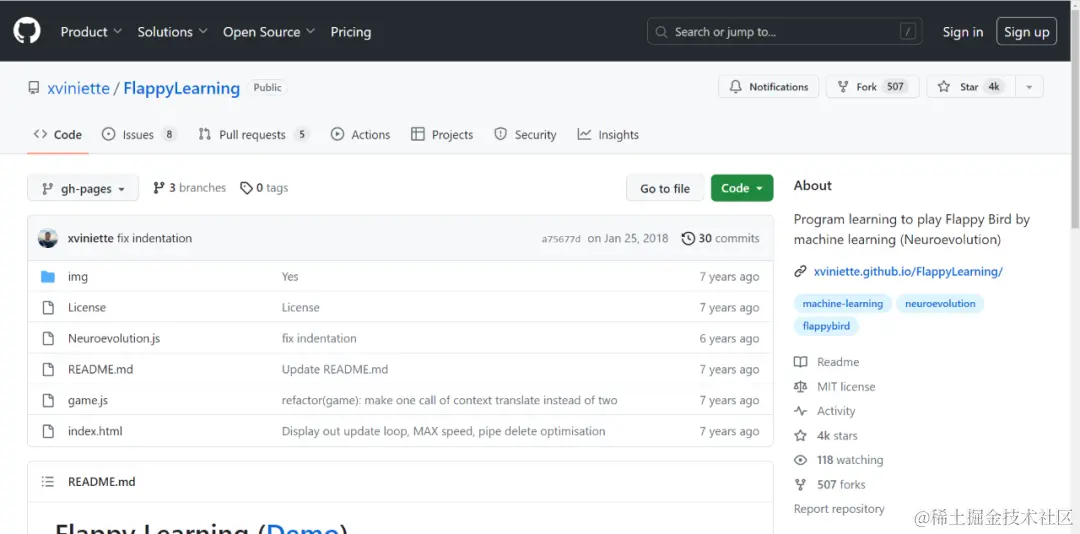Click the star icon beside 4k stars
This screenshot has width=1080, height=534.
[800, 435]
